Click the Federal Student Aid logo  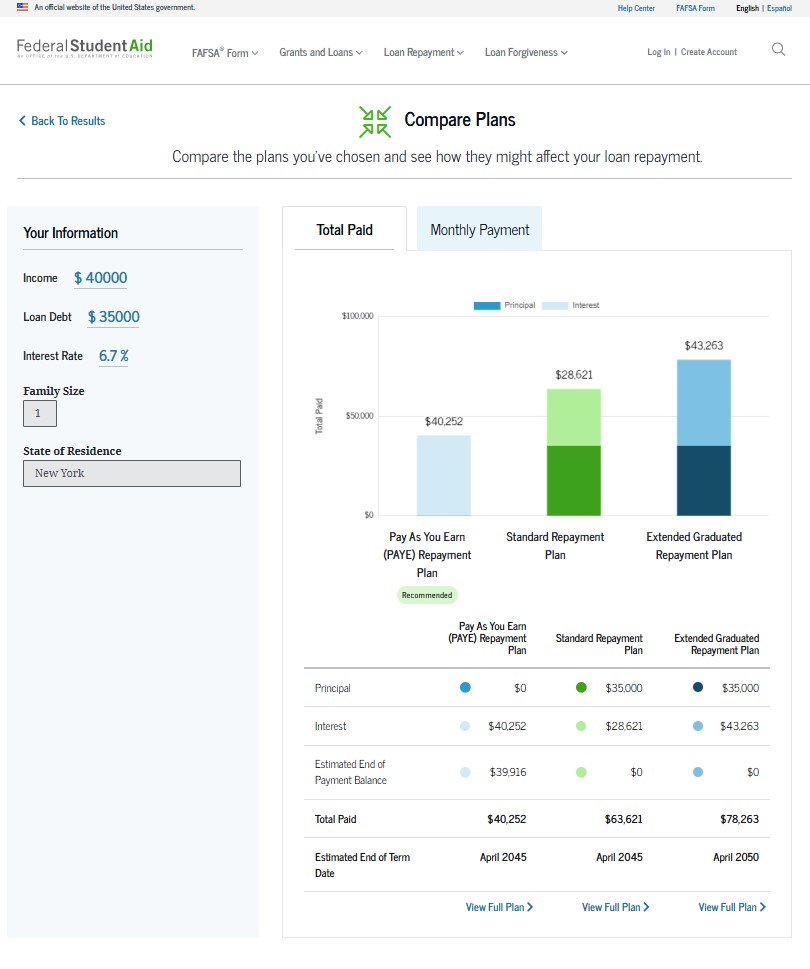coord(84,48)
